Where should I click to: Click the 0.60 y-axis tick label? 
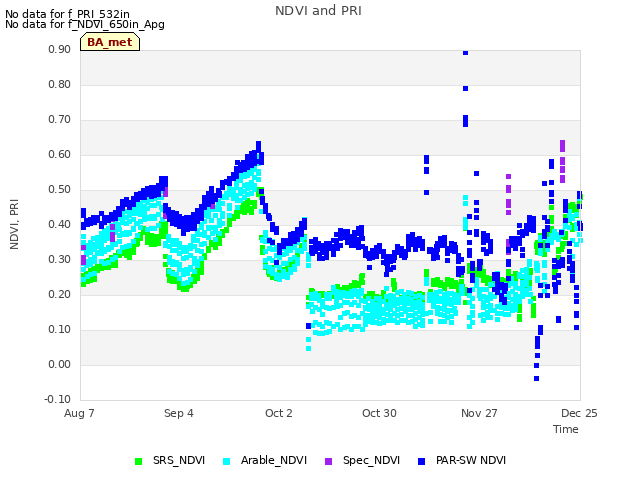coord(60,155)
